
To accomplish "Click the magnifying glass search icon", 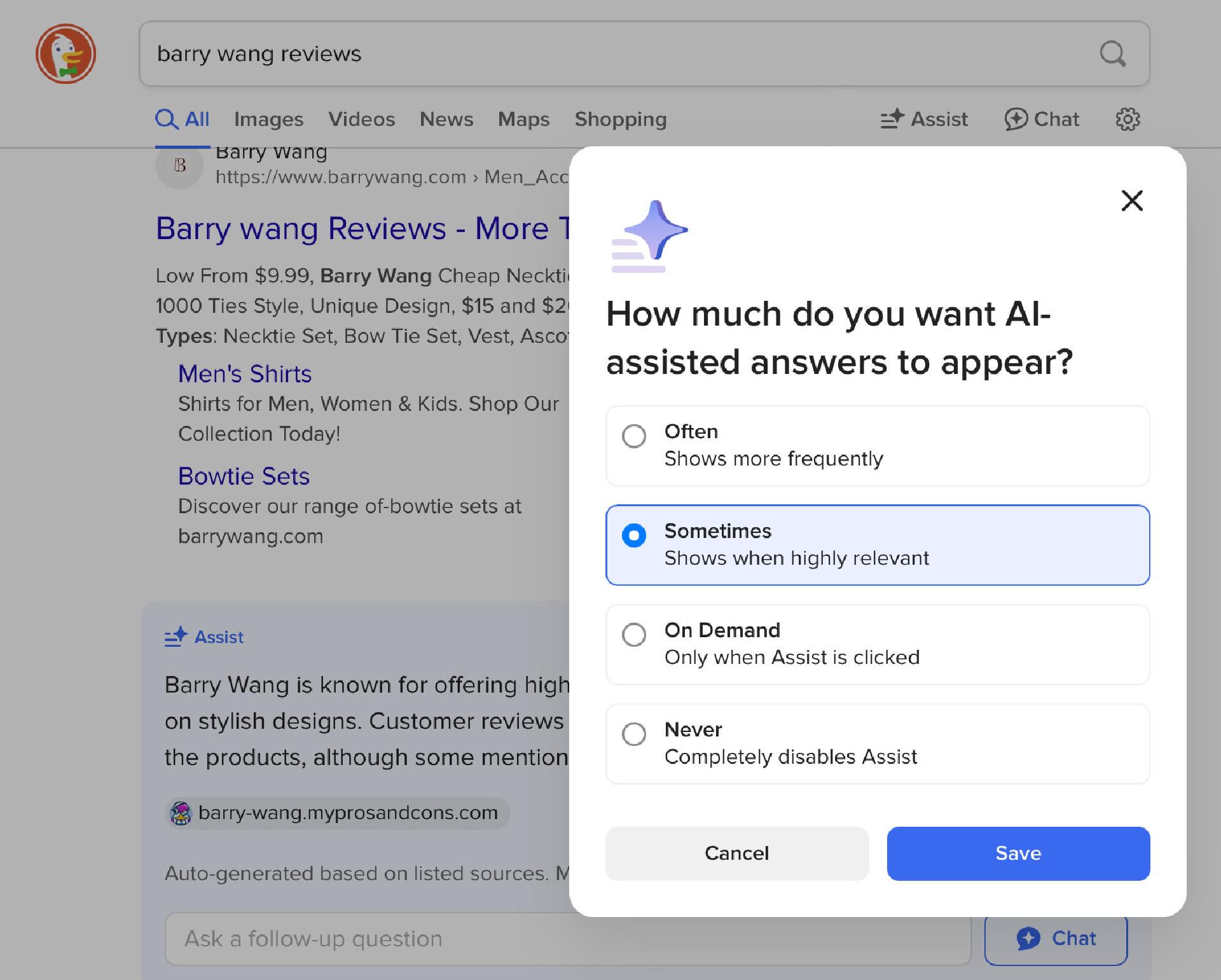I will click(x=1113, y=54).
